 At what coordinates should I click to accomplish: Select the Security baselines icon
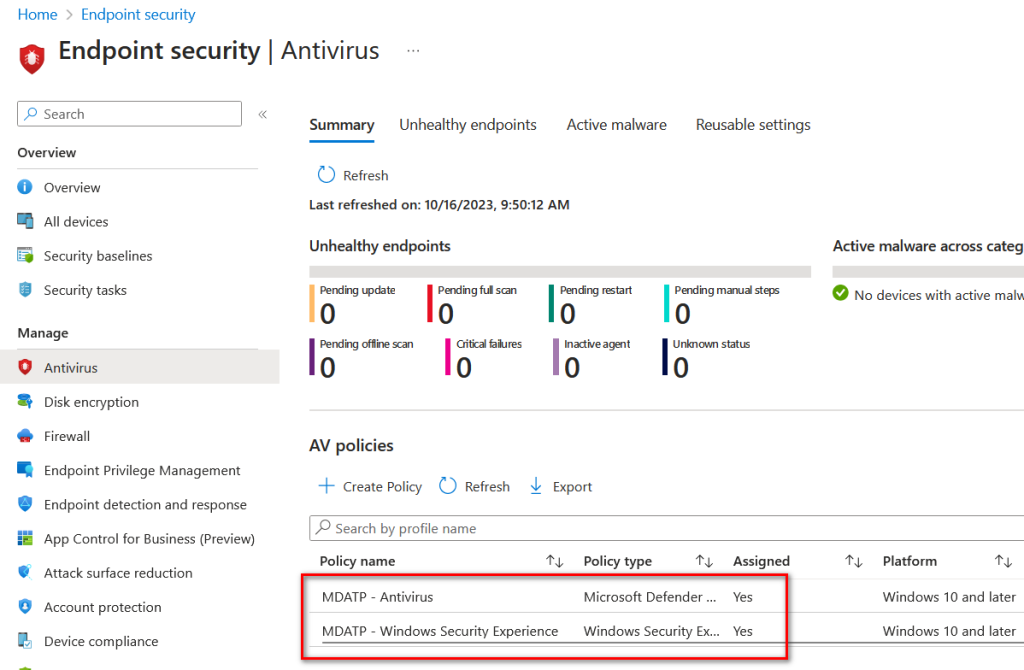click(25, 255)
